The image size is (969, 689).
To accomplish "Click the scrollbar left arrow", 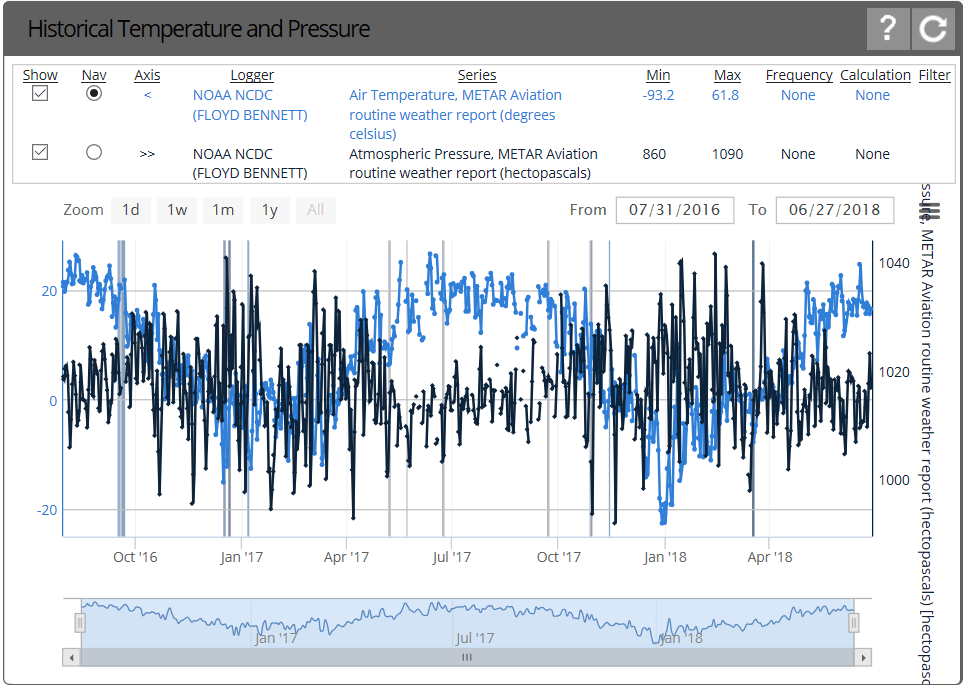I will click(71, 657).
